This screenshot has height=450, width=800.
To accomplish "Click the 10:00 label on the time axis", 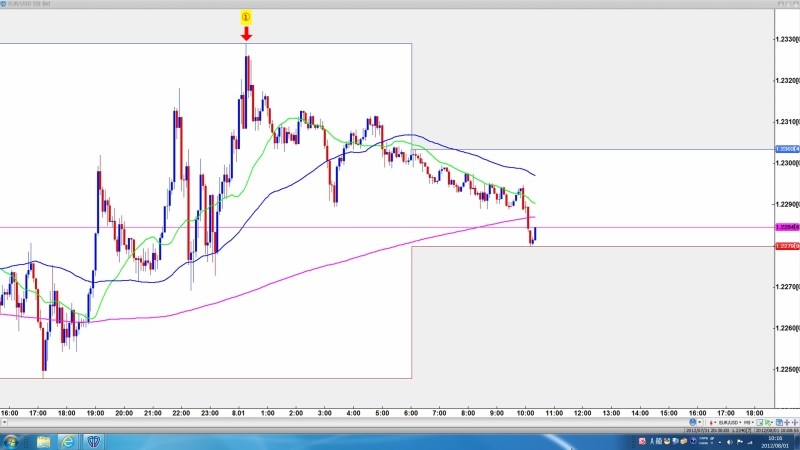I will pos(526,412).
